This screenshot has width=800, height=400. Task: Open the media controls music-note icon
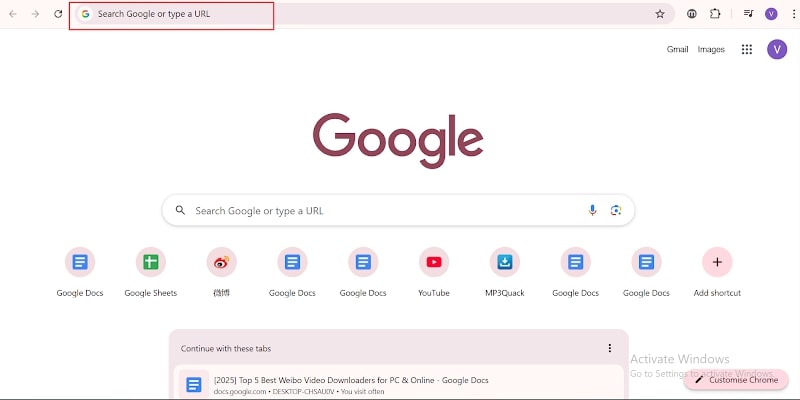point(748,14)
